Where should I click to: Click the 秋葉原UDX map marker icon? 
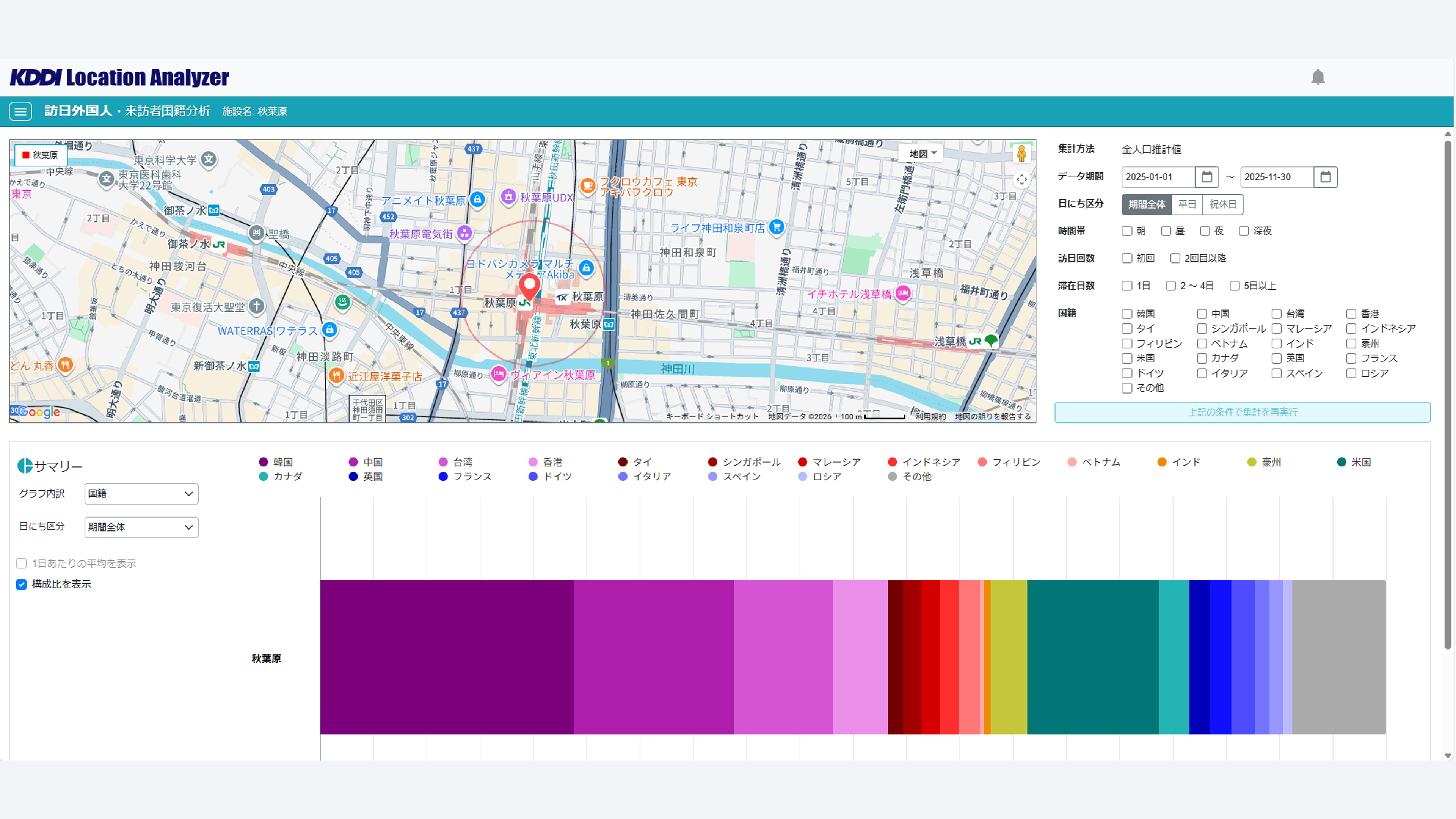click(x=508, y=197)
